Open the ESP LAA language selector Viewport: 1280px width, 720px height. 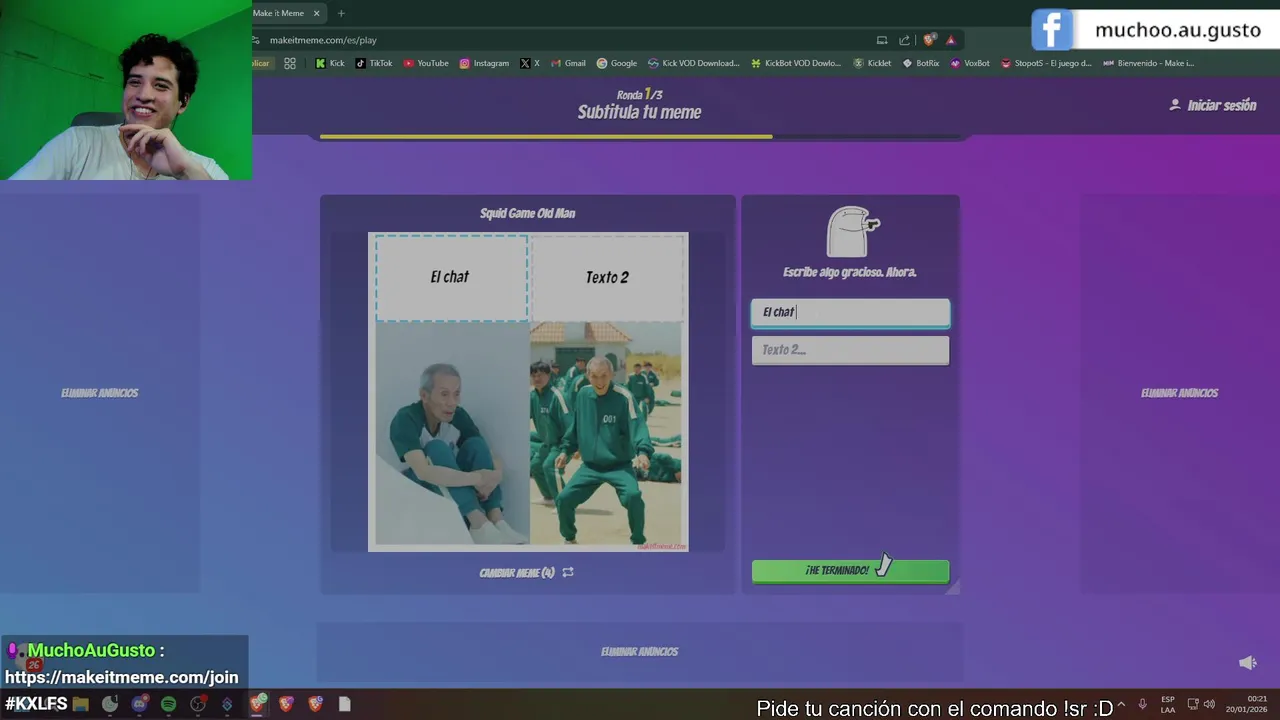tap(1168, 704)
